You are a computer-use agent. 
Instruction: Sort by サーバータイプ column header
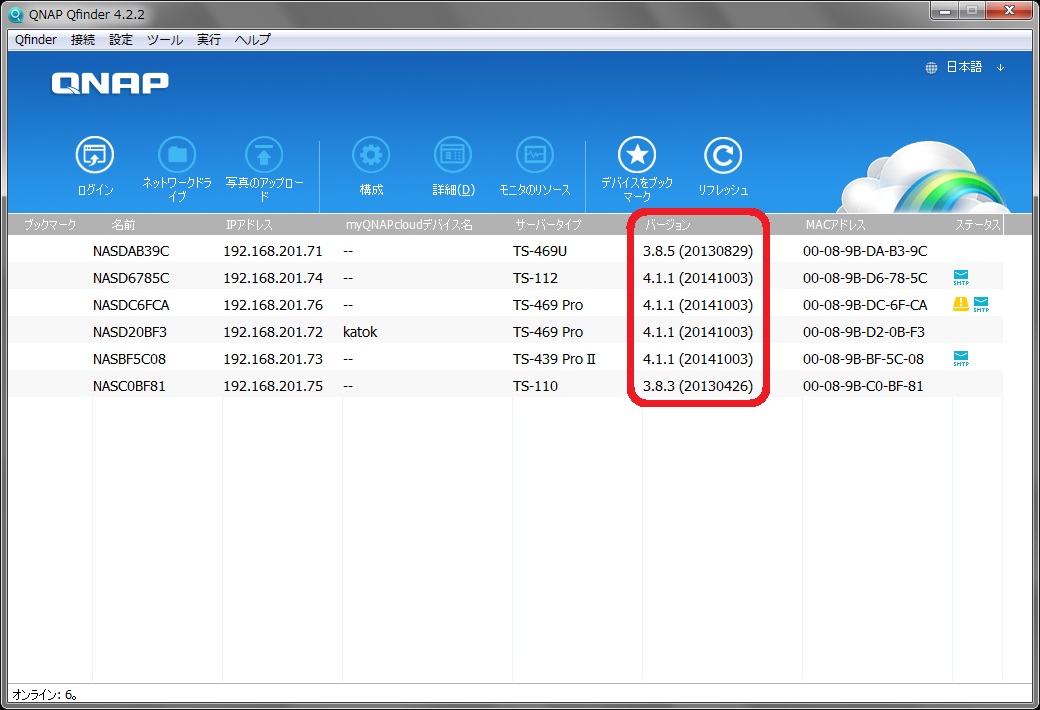tap(548, 225)
